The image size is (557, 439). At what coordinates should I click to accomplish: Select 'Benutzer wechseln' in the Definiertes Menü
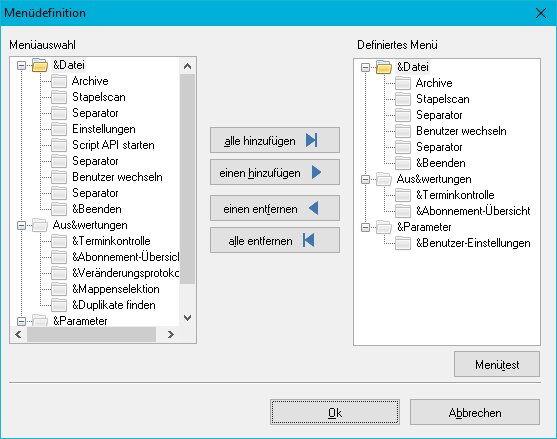461,131
